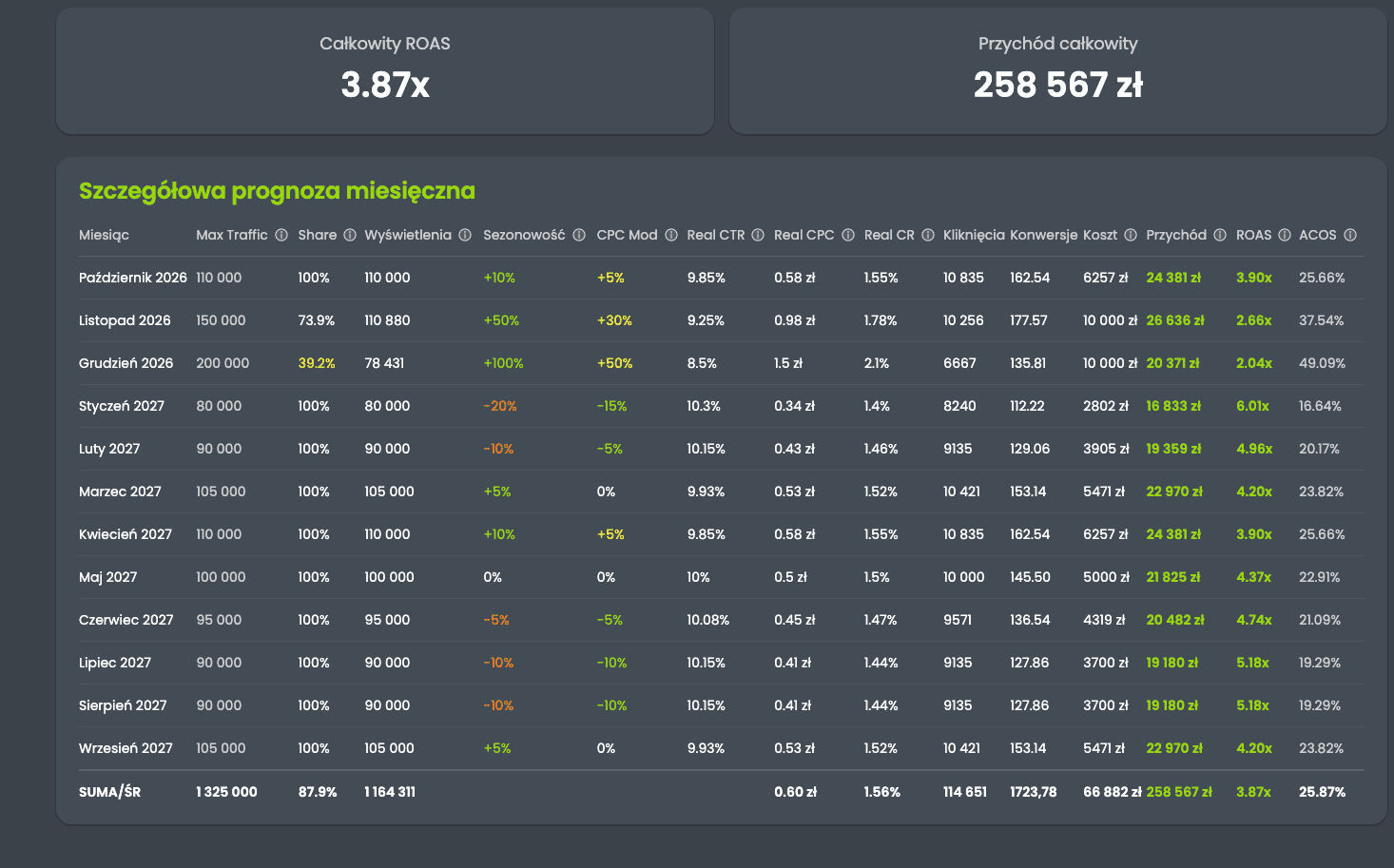
Task: Select Grudzień 2026 row label
Action: tap(126, 363)
